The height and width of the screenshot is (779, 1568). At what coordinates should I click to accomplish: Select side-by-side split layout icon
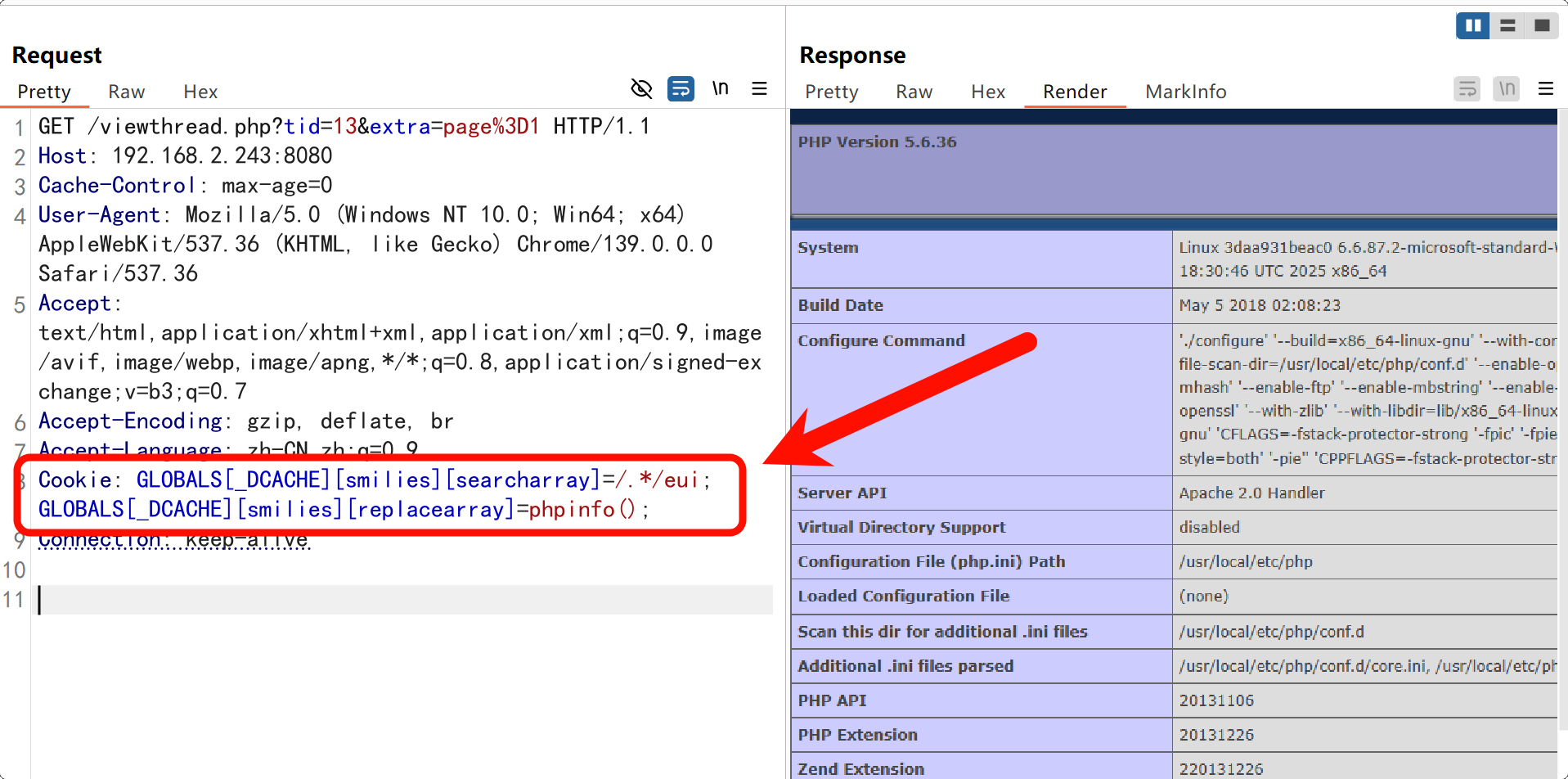click(x=1472, y=25)
